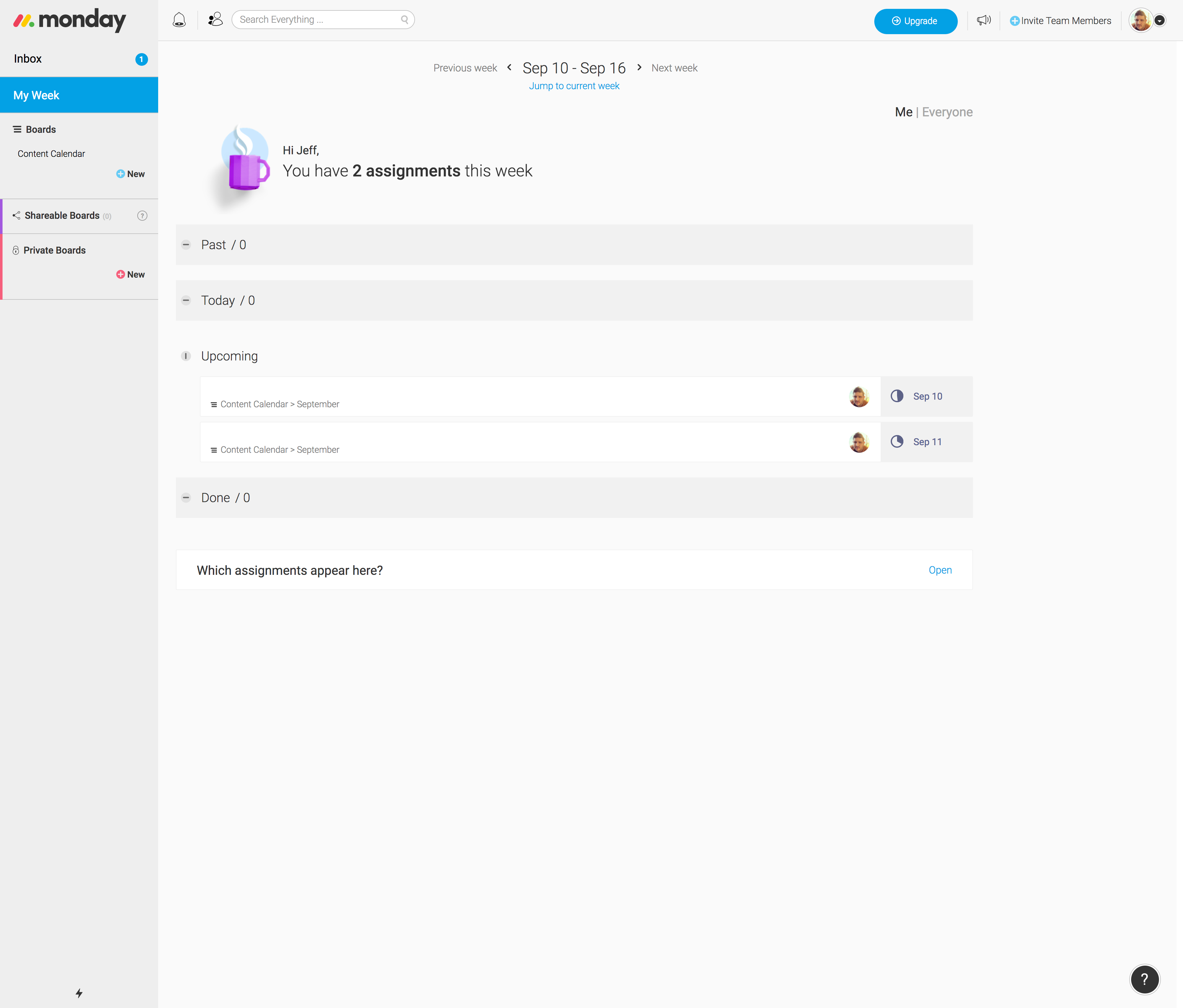Click the Sep 11 status clock icon

tap(897, 442)
